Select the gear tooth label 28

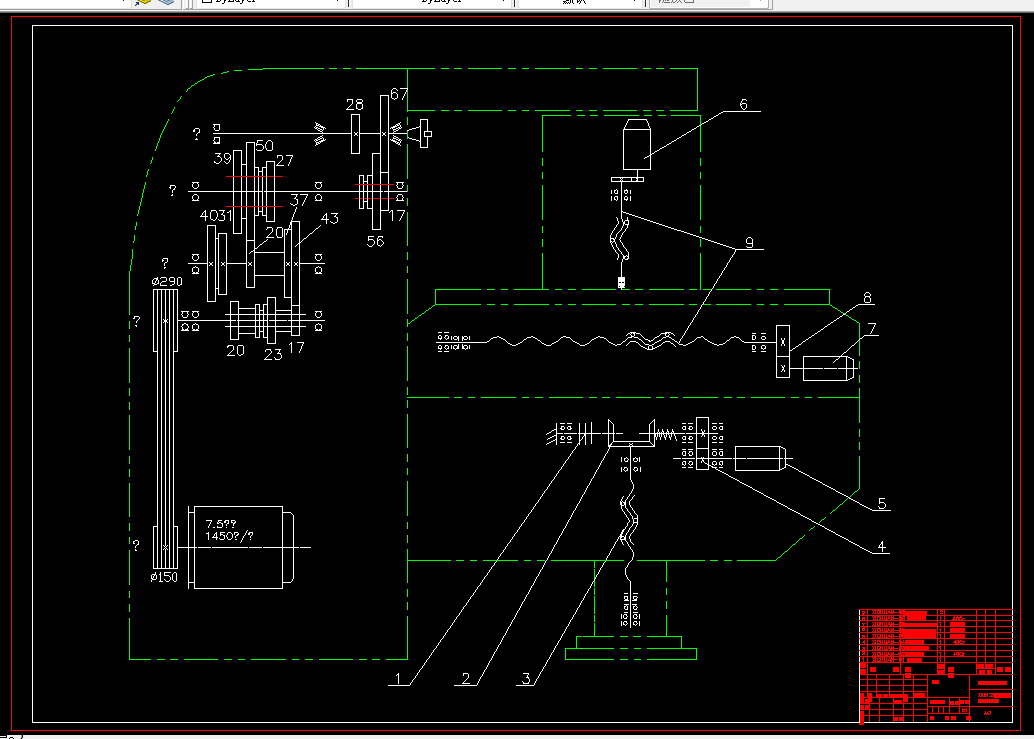pos(355,105)
